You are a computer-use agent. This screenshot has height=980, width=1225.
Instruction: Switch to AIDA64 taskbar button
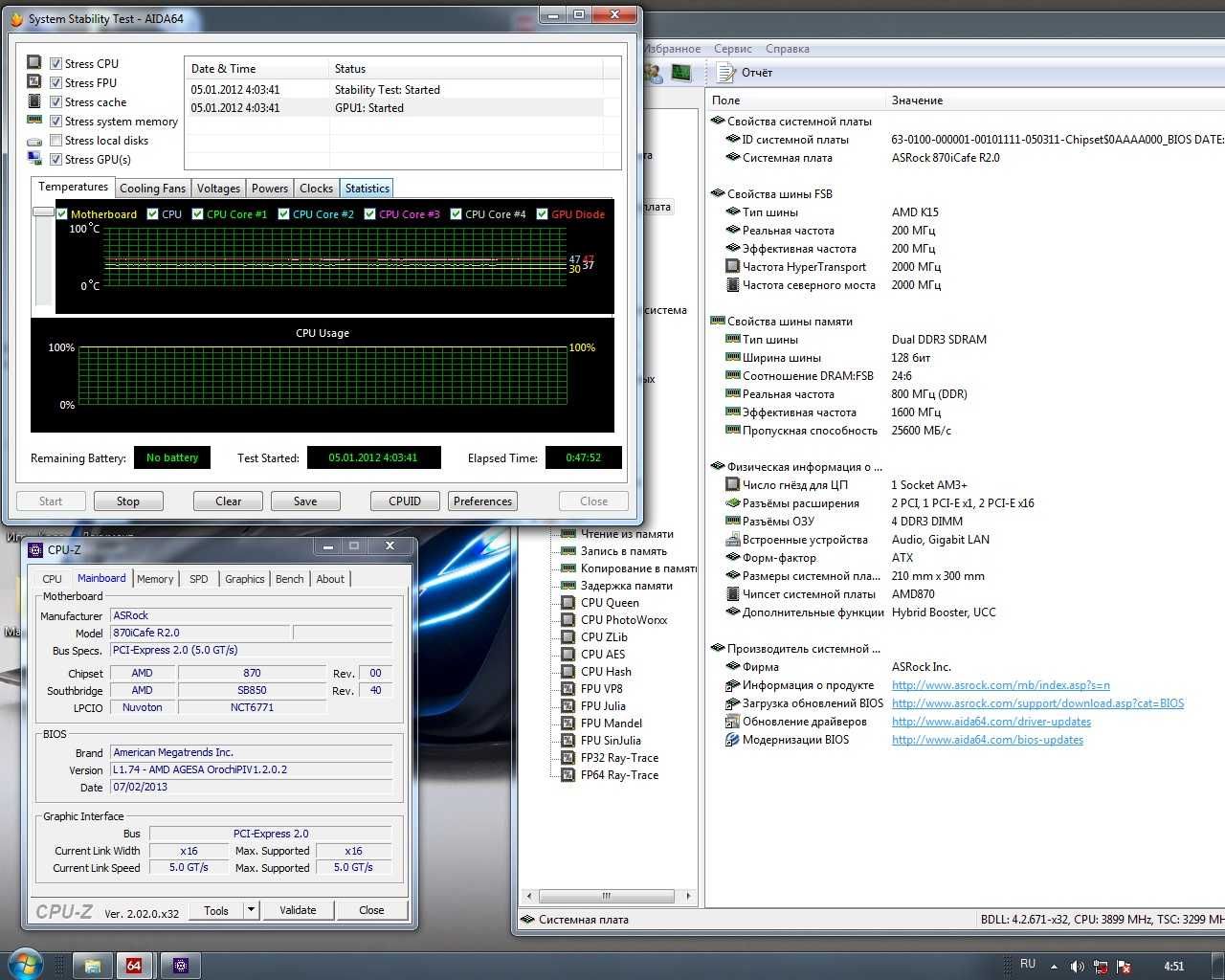134,966
